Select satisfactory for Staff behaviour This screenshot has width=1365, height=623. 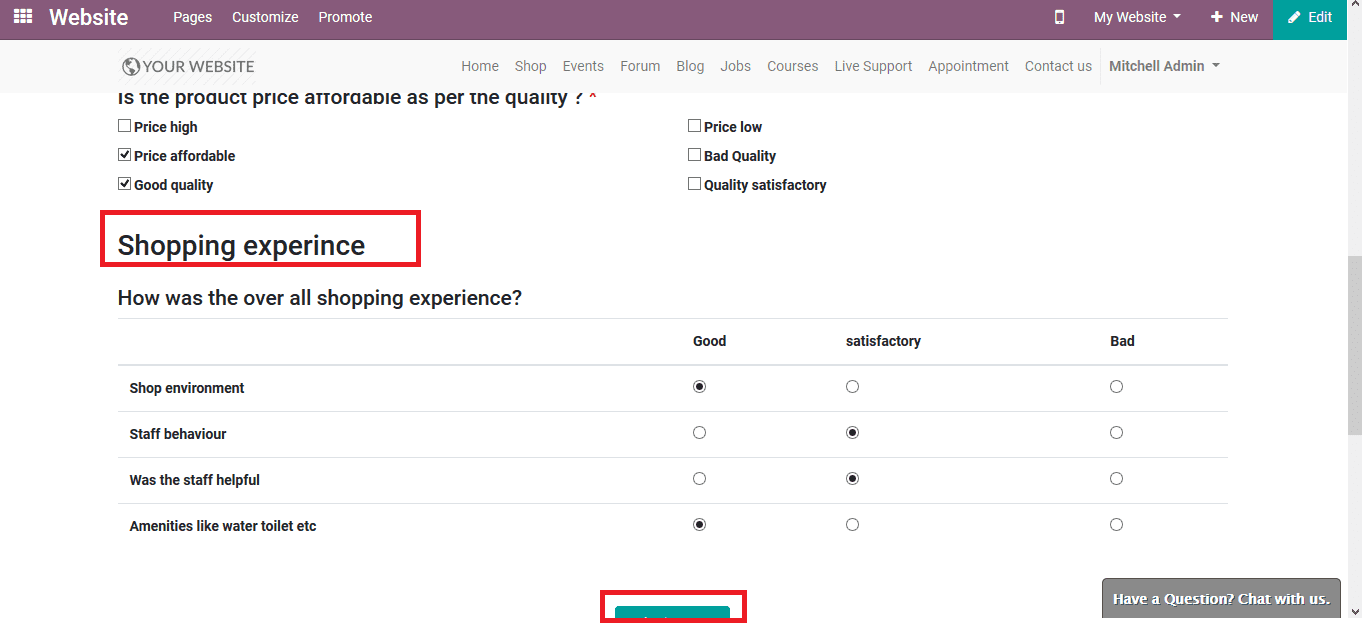click(x=852, y=433)
